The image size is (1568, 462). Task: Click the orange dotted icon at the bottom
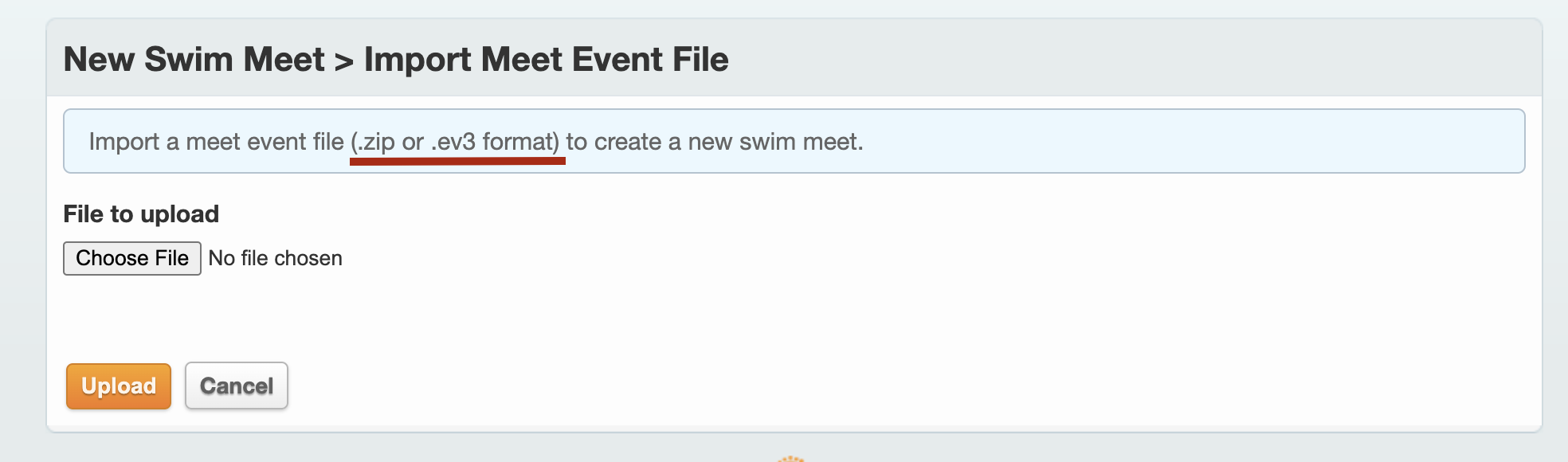coord(791,459)
